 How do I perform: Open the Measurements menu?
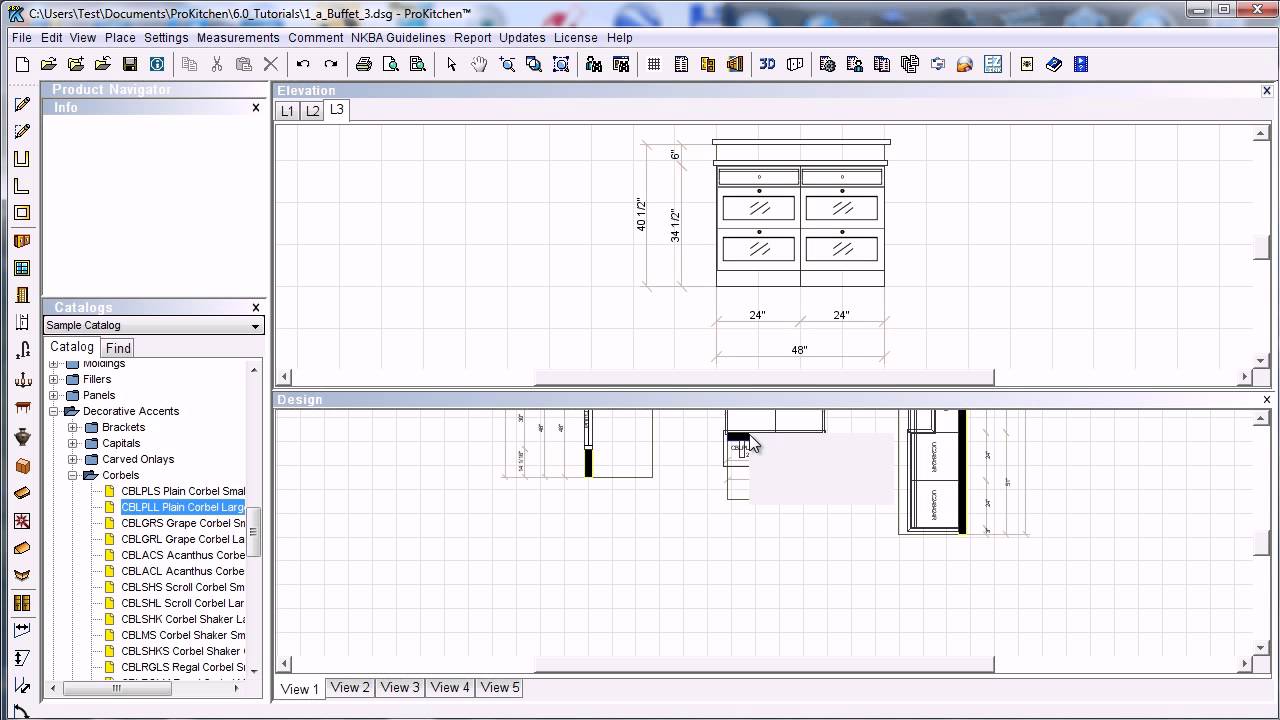pos(238,38)
